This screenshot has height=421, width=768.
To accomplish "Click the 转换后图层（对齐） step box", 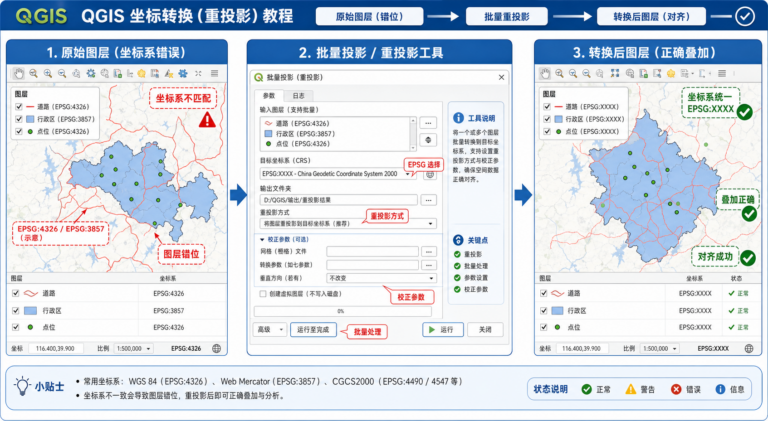I will (651, 17).
